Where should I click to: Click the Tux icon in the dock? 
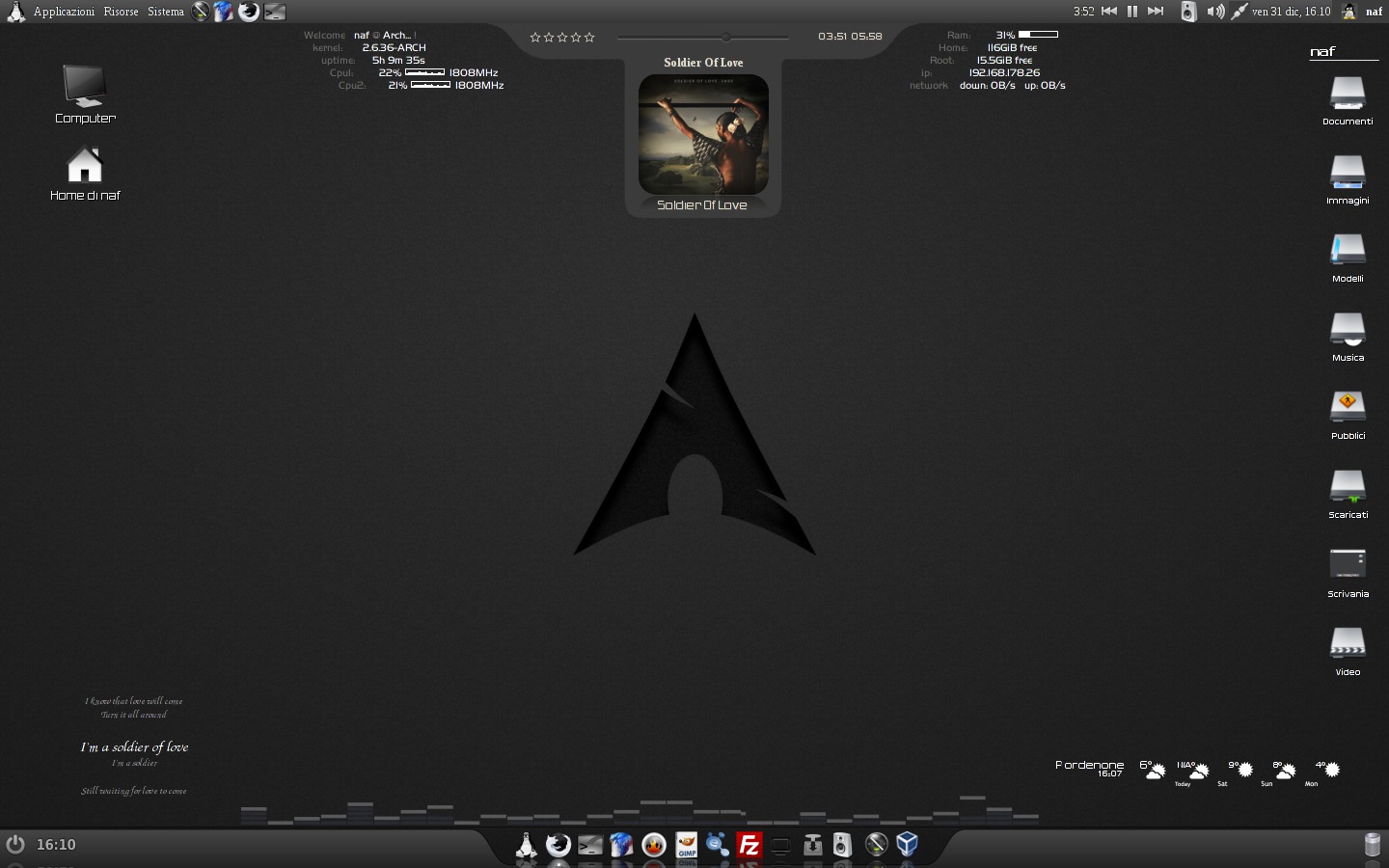(526, 845)
